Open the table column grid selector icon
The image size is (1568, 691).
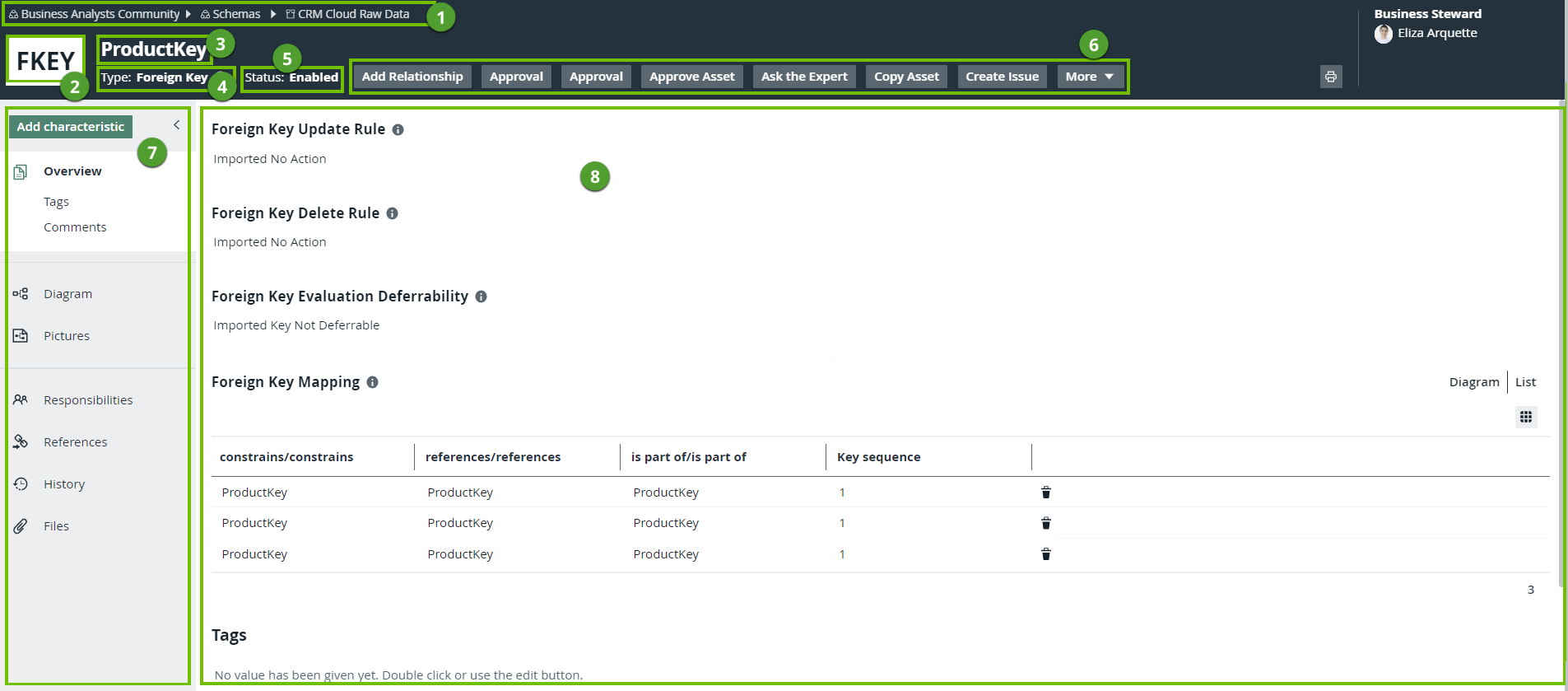click(x=1525, y=417)
